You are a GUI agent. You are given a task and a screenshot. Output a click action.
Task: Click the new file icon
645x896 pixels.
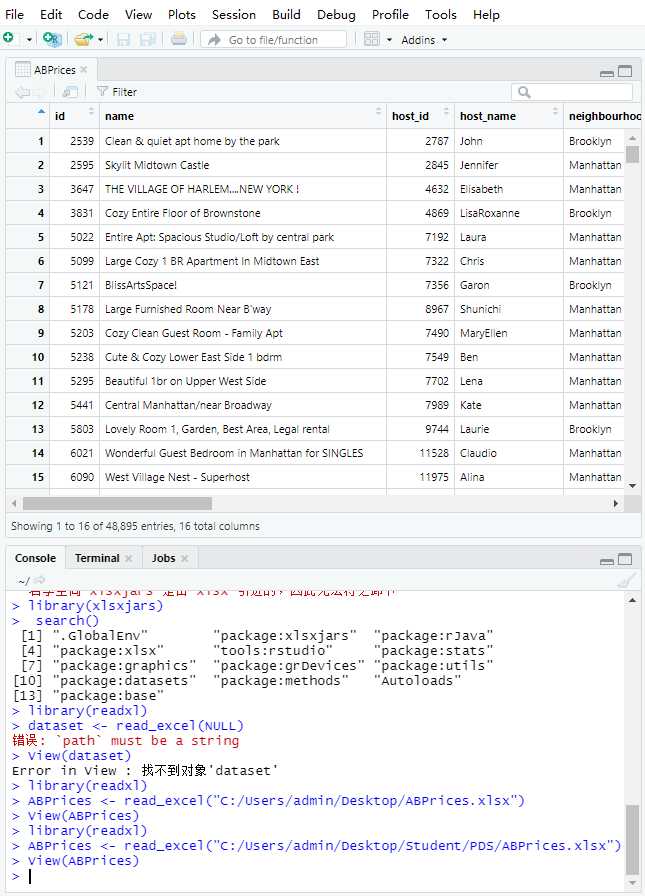tap(9, 39)
